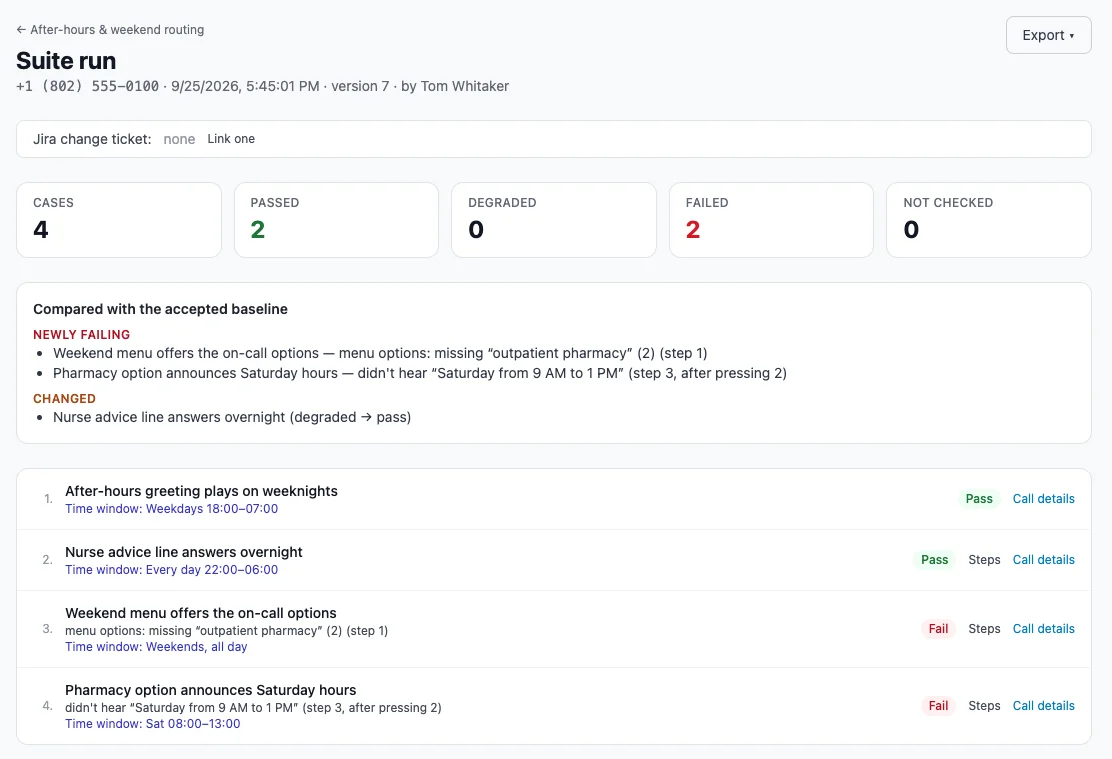Open Call details for Weekend menu case
Image resolution: width=1112 pixels, height=759 pixels.
[x=1043, y=628]
